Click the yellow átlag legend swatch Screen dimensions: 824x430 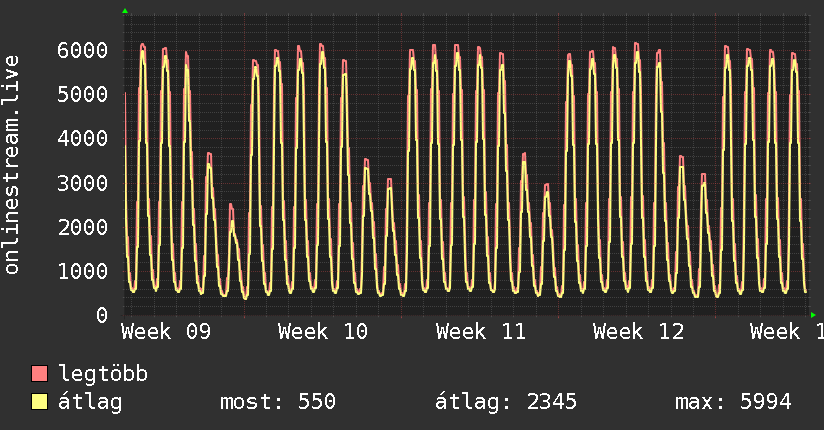click(39, 402)
